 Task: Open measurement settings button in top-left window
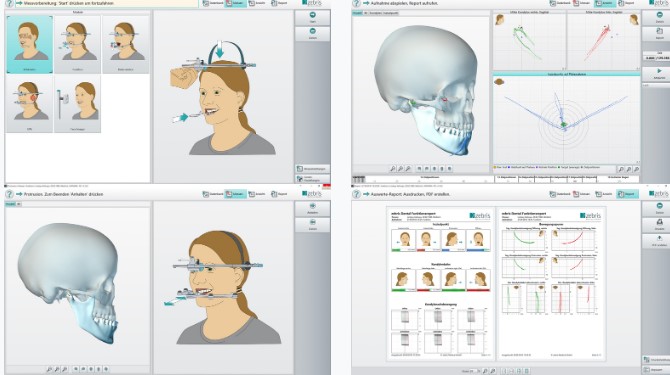tap(312, 169)
